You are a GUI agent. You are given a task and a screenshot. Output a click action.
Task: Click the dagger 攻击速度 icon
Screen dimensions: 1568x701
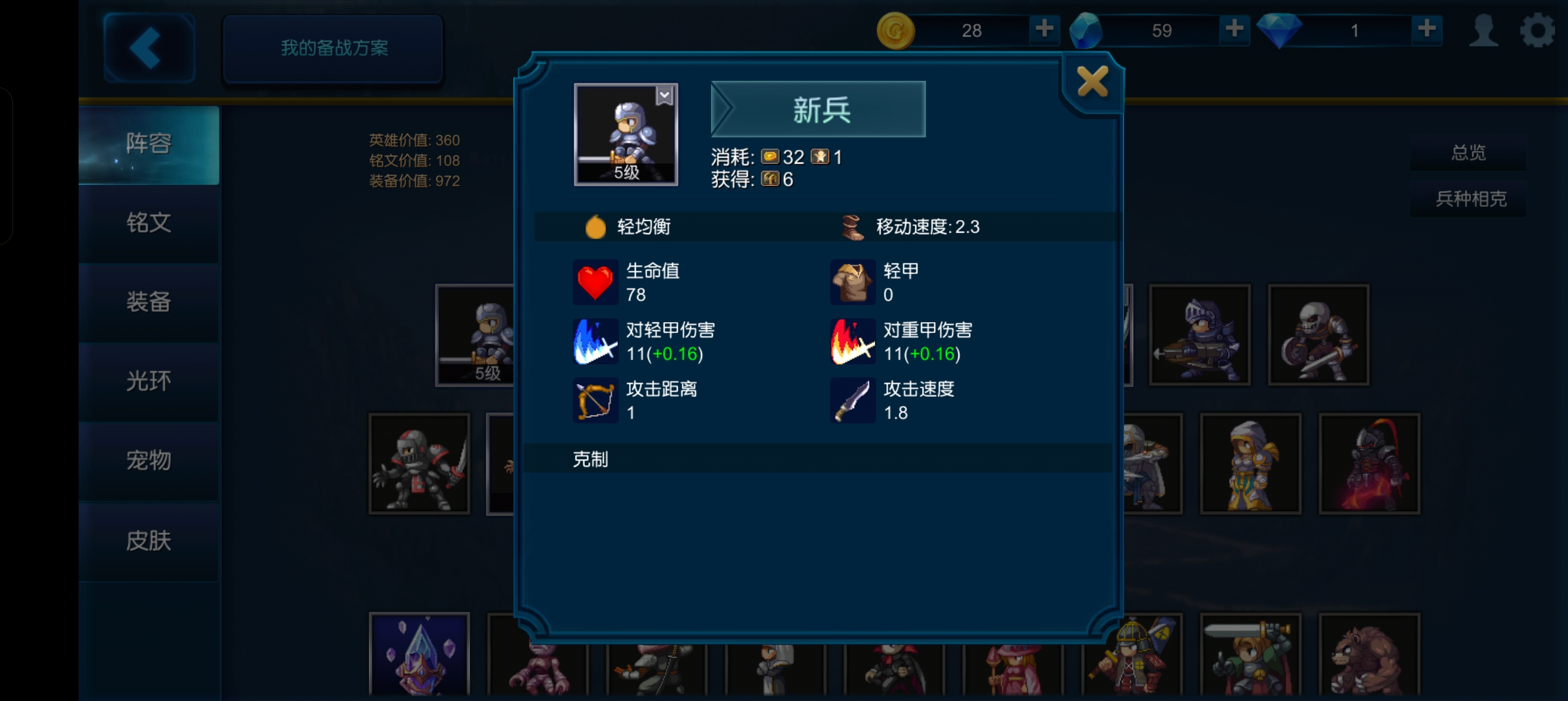coord(852,400)
